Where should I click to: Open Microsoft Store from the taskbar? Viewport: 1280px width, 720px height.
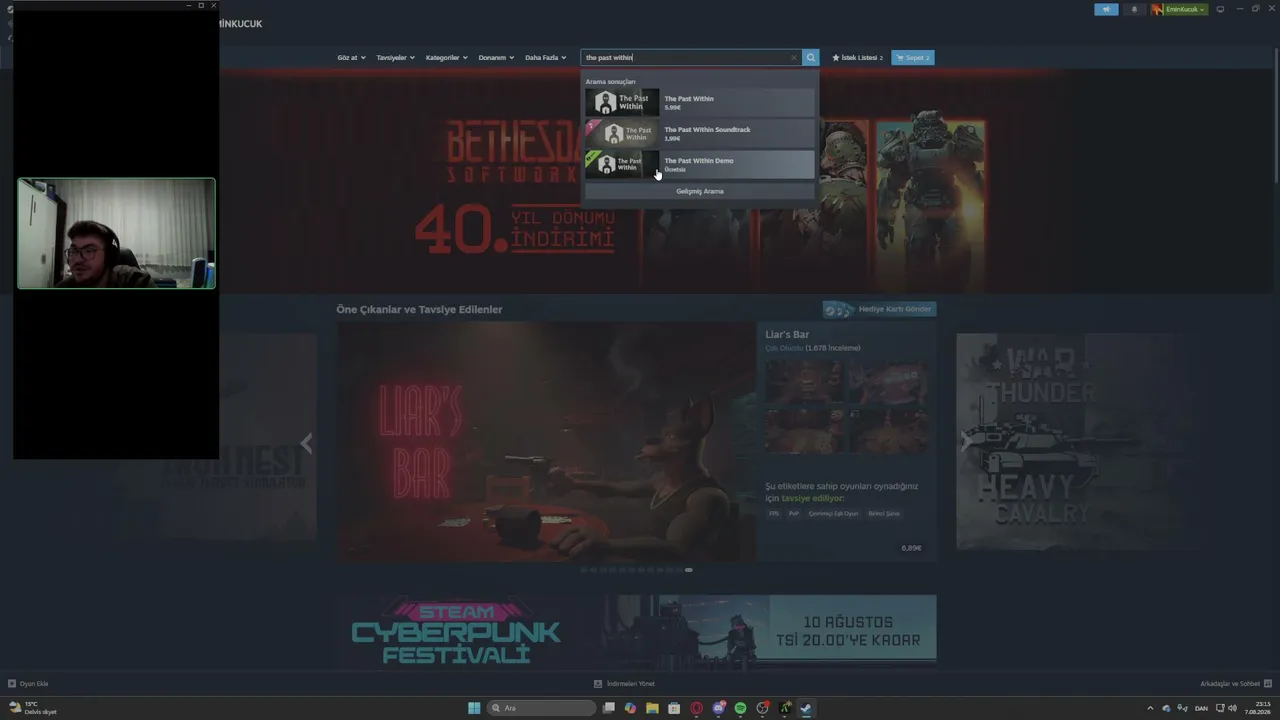674,708
